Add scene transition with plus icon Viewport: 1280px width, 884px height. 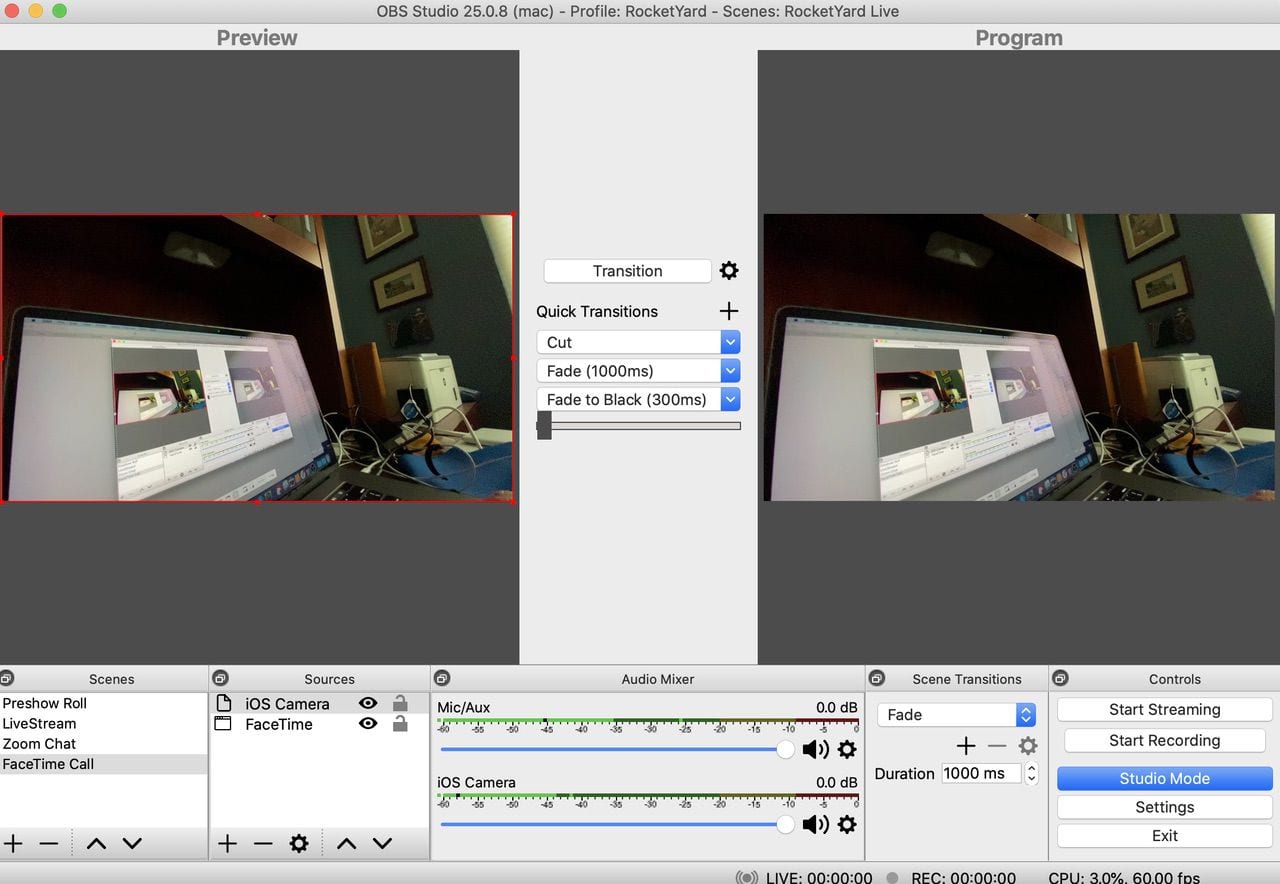(965, 746)
